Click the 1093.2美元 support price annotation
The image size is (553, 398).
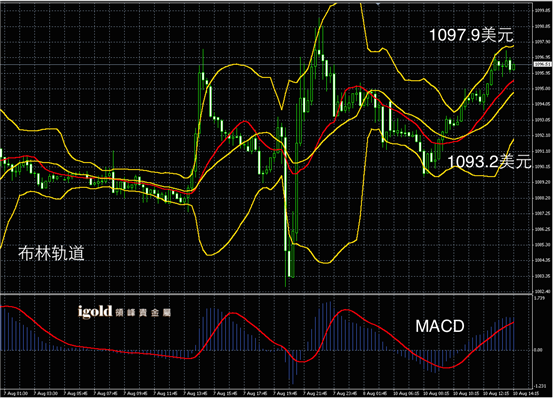pyautogui.click(x=489, y=162)
